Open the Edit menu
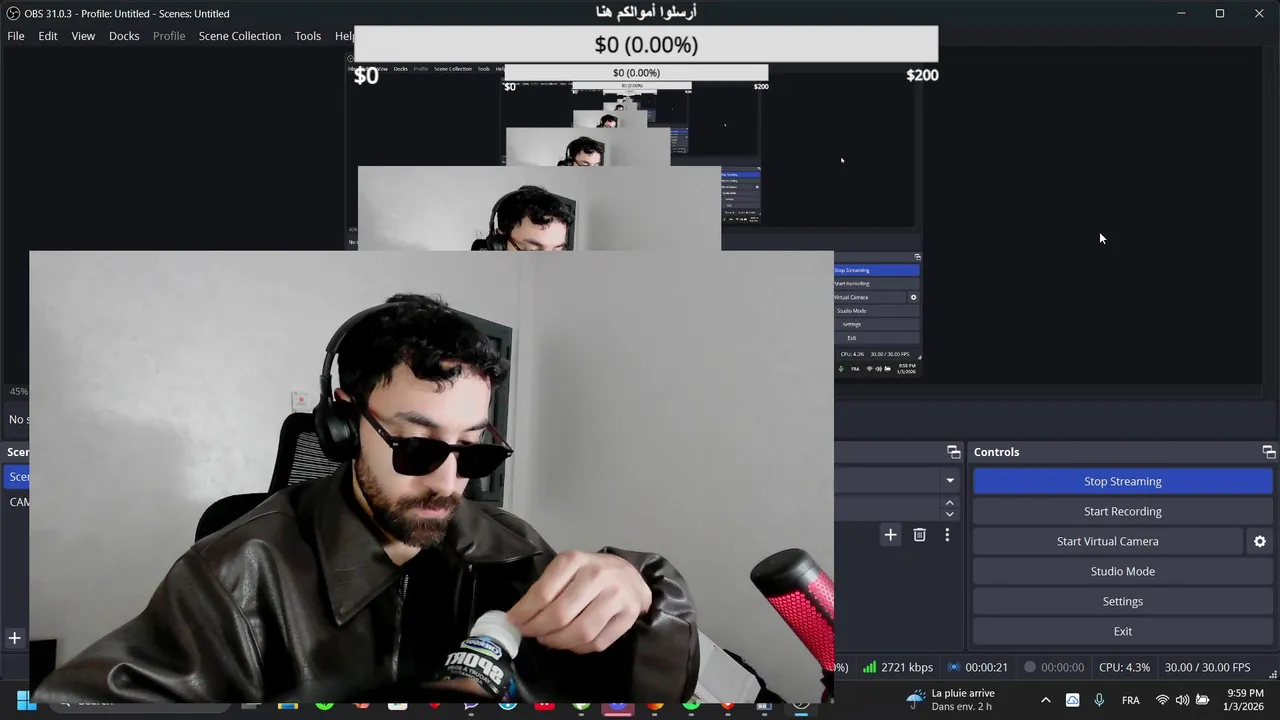 coord(48,36)
